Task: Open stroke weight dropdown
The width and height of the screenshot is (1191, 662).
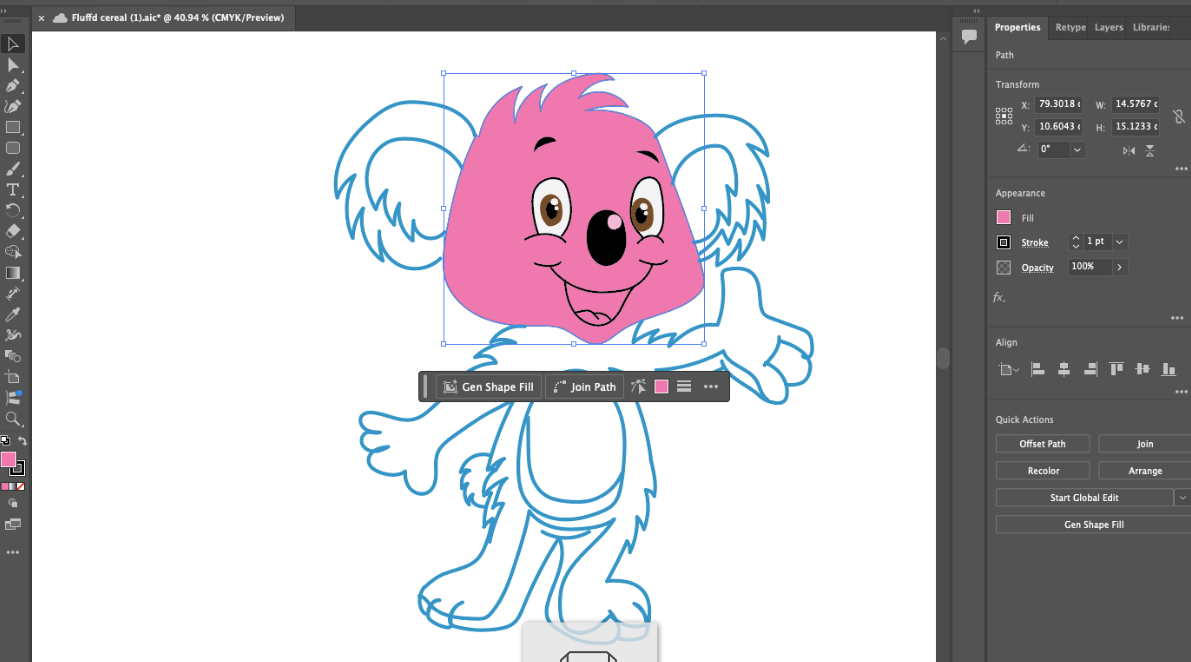Action: pos(1119,242)
